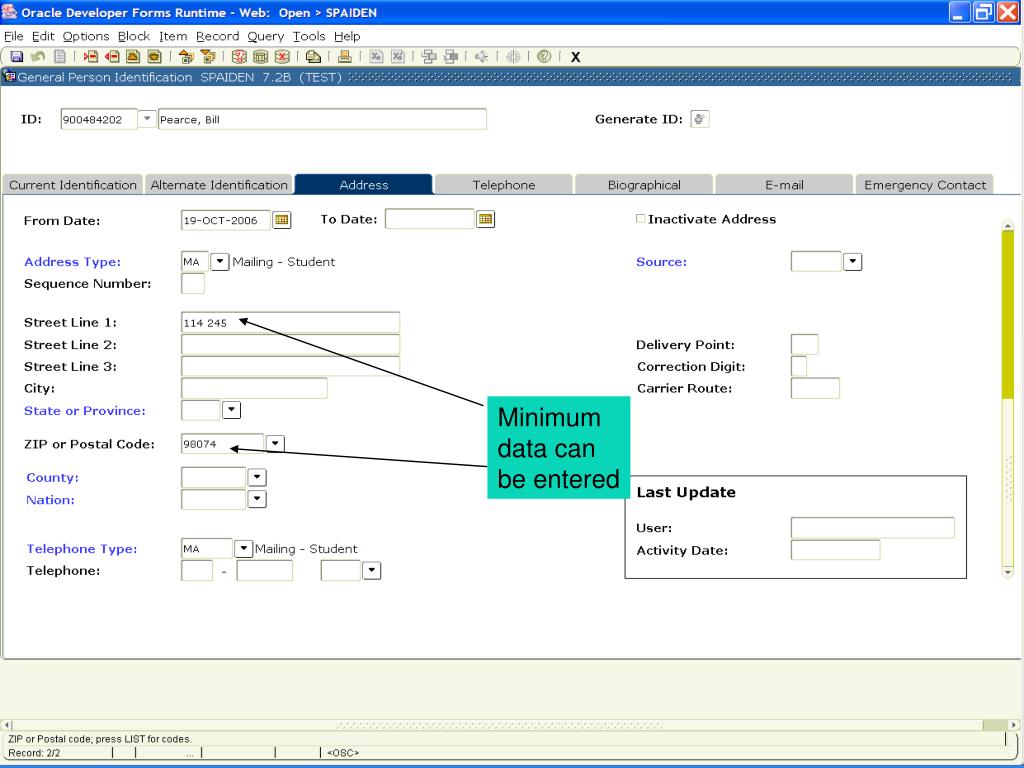Open the ID search dropdown arrow

[x=147, y=119]
